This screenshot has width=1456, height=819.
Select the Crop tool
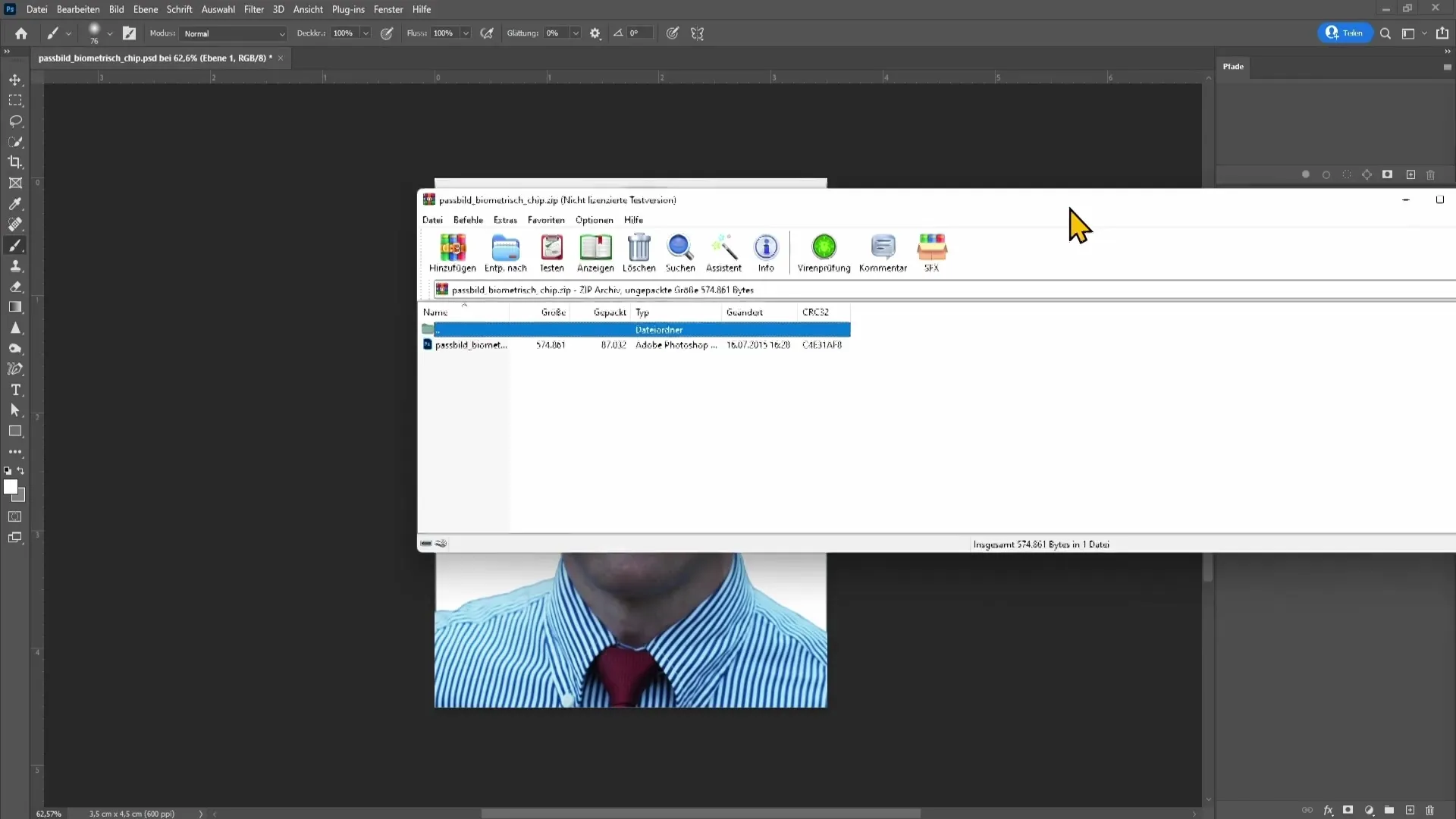click(x=15, y=162)
